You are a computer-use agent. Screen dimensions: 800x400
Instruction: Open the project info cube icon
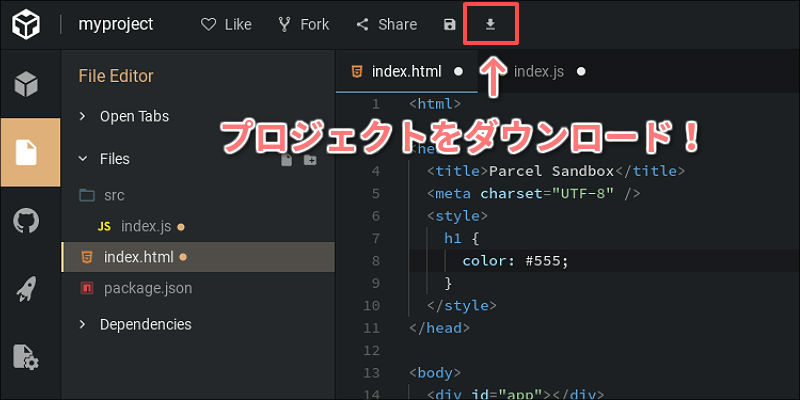pyautogui.click(x=26, y=83)
